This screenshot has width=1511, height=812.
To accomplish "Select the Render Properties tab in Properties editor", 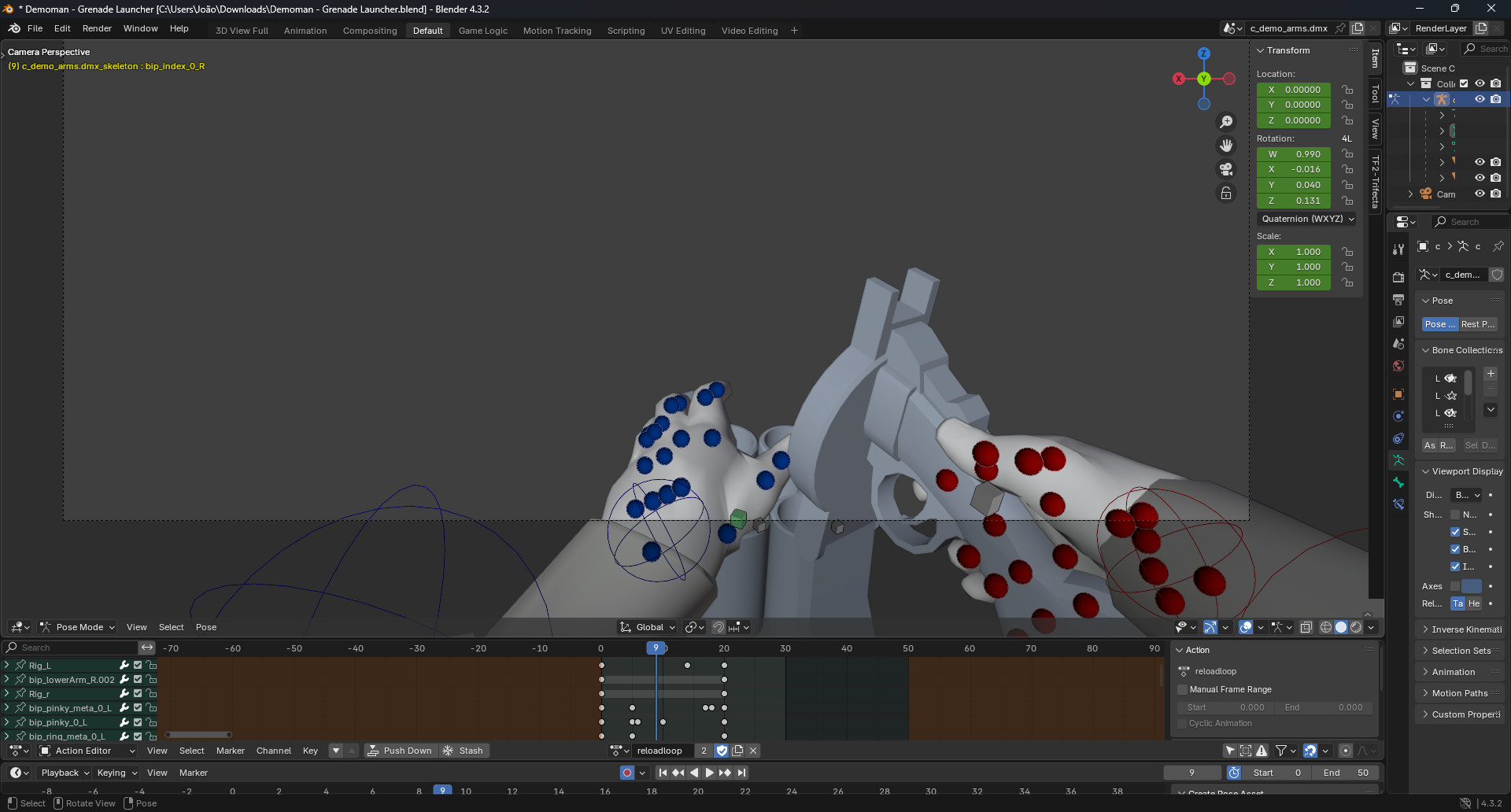I will pos(1398,277).
